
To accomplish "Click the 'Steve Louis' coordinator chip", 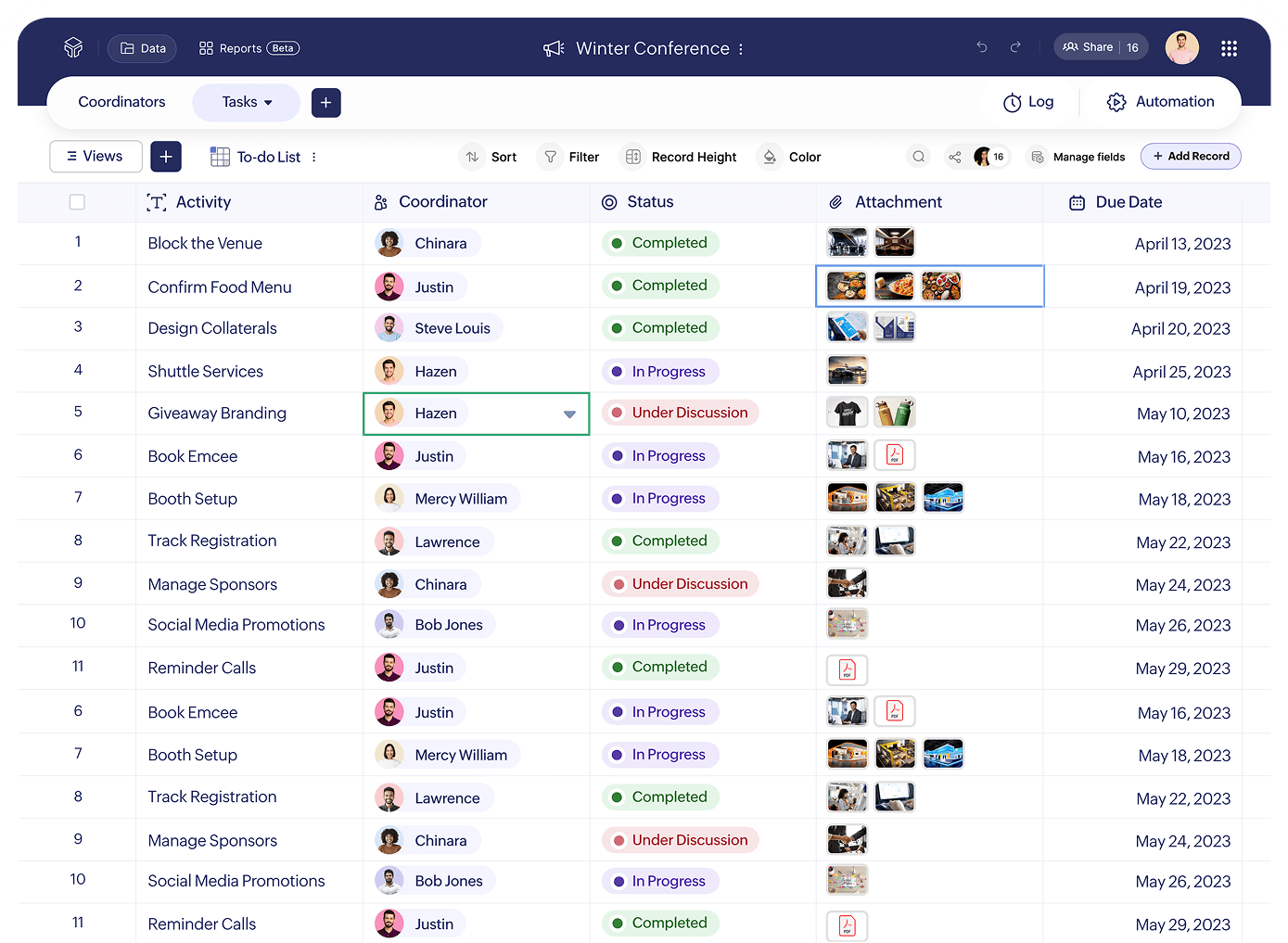I will (x=439, y=328).
